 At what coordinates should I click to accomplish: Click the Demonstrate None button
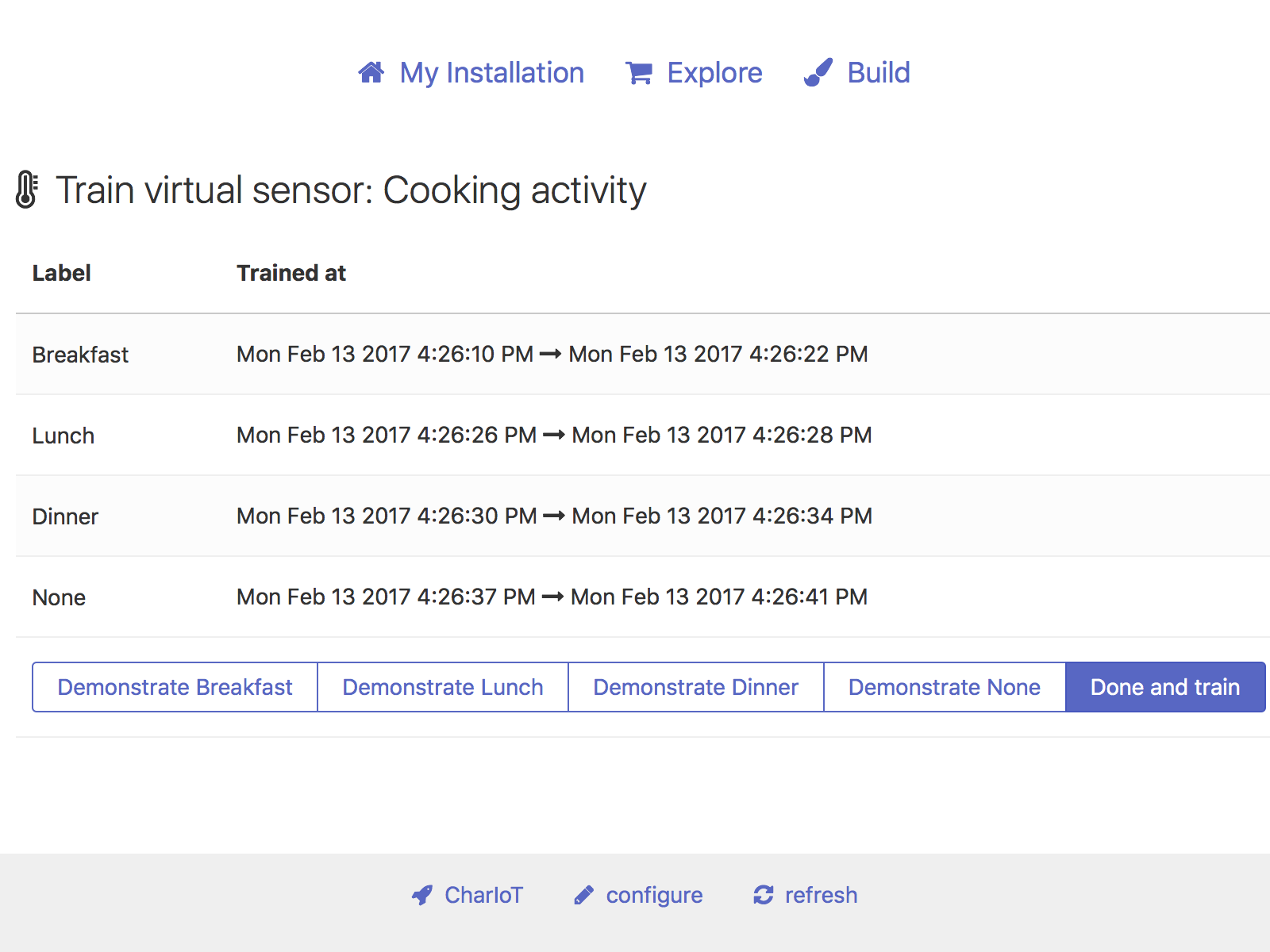(x=944, y=687)
